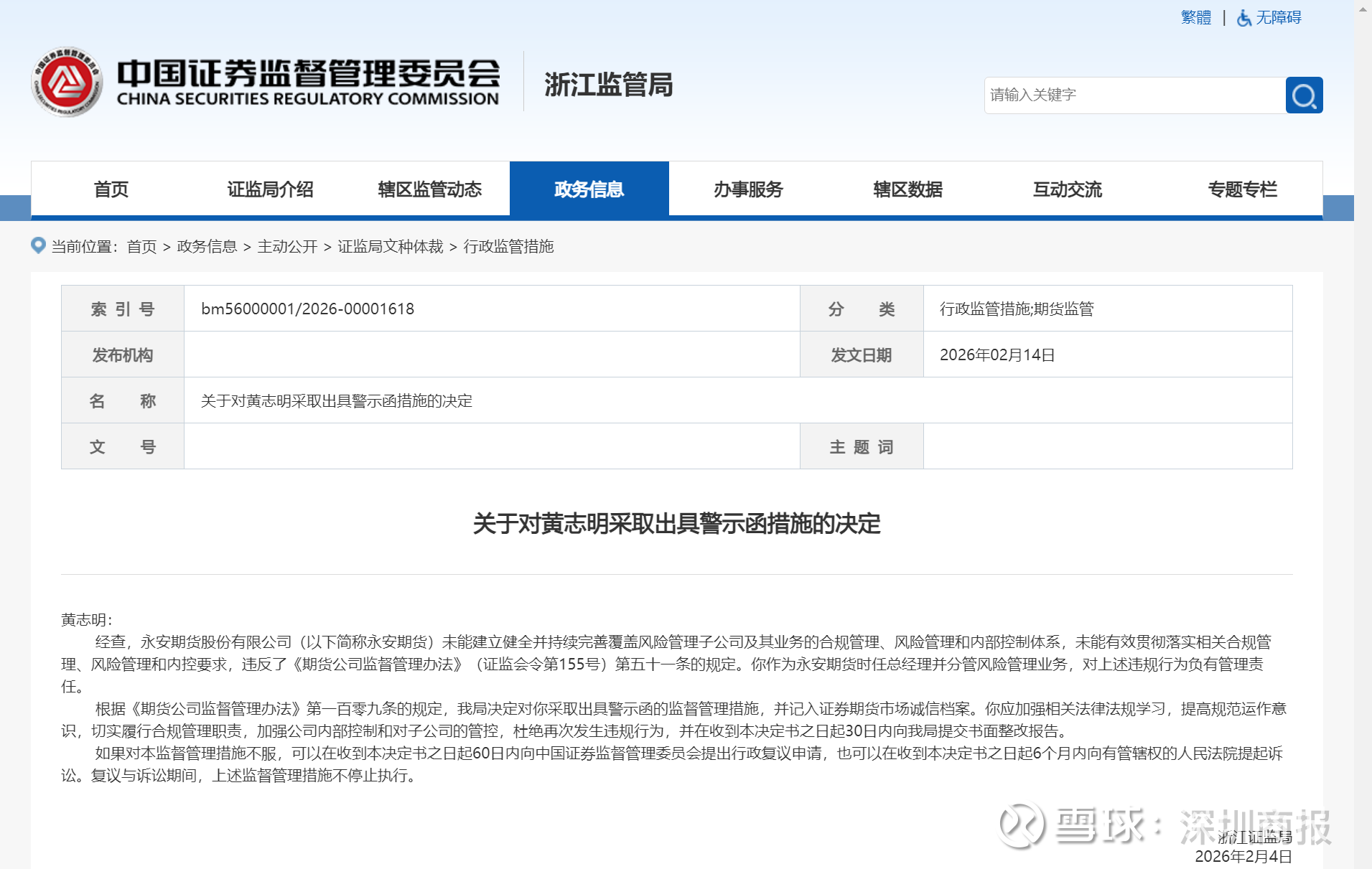Select the active 政务信息 tab
This screenshot has width=1372, height=869.
(x=589, y=189)
